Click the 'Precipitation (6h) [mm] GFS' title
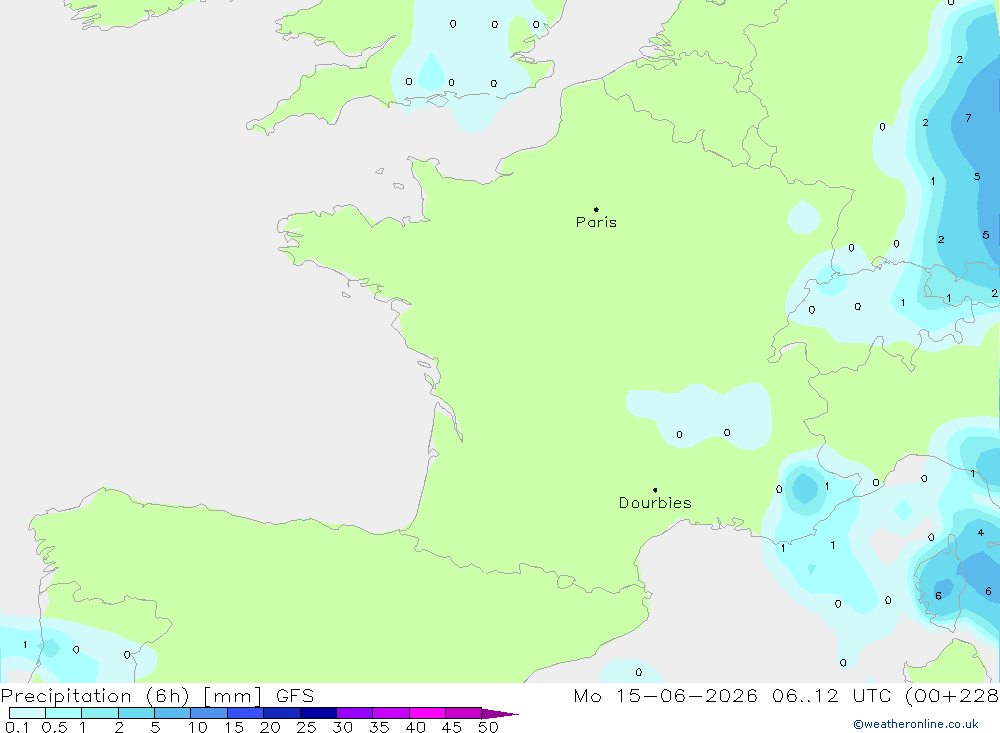This screenshot has height=733, width=1000. coord(158,695)
